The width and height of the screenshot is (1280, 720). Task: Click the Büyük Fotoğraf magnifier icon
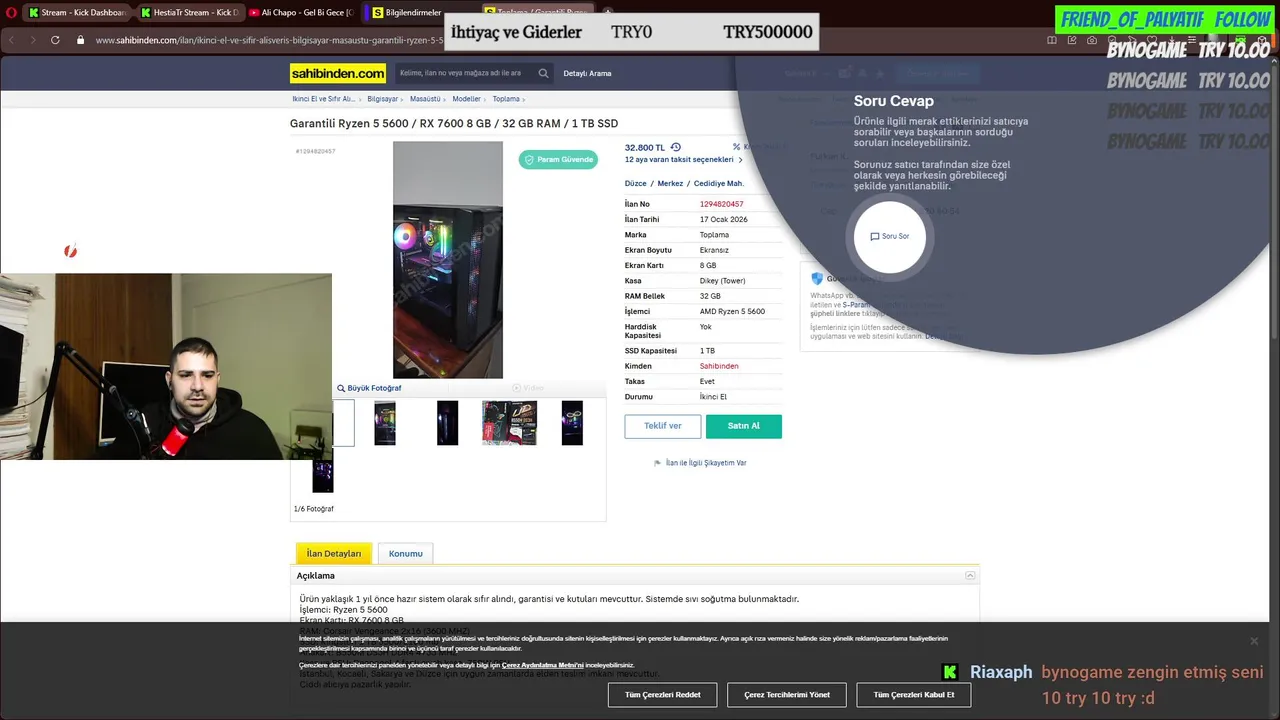341,388
